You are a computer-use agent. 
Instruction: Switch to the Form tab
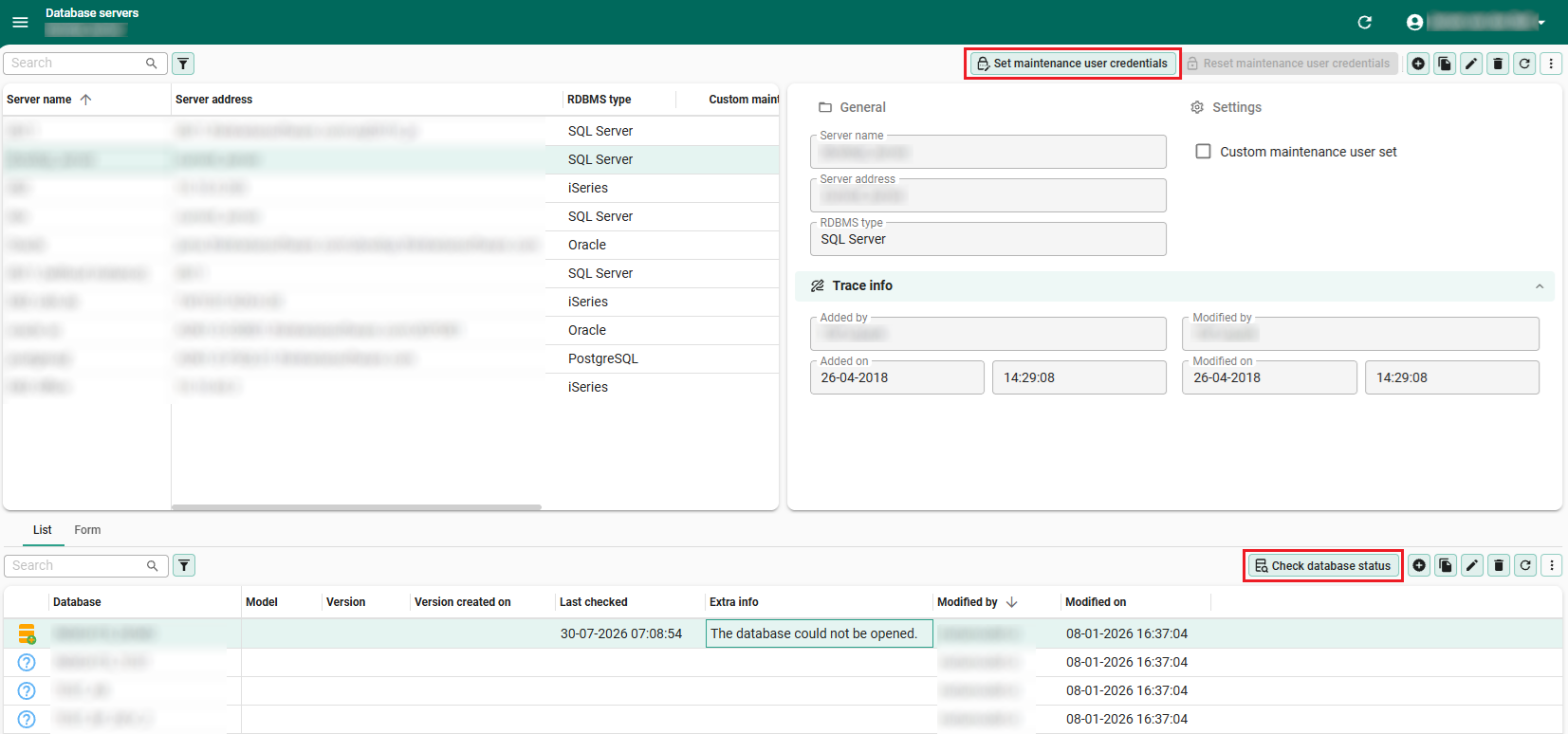click(x=87, y=530)
